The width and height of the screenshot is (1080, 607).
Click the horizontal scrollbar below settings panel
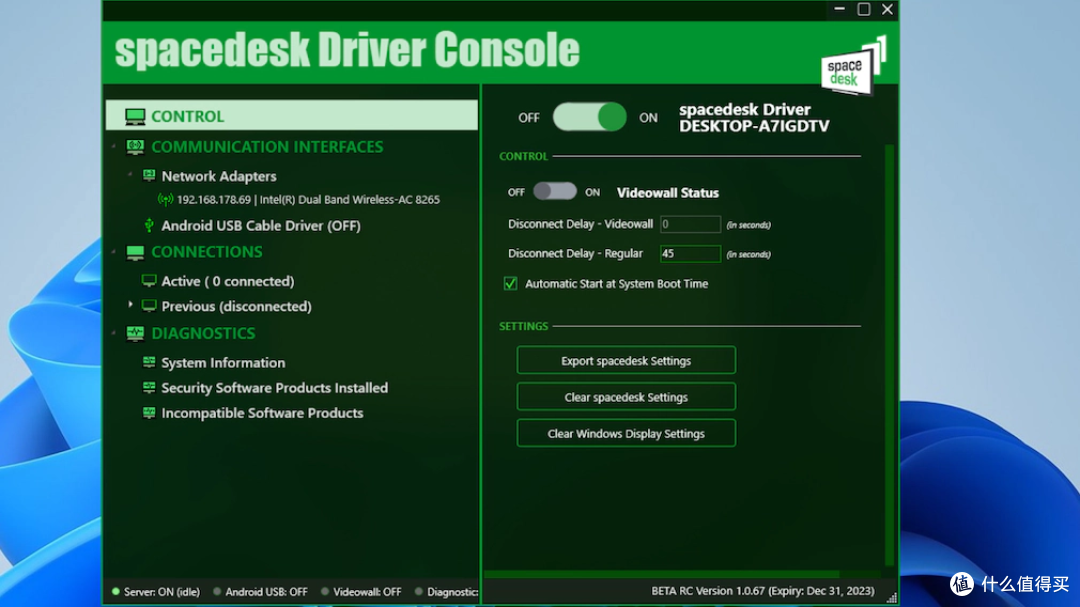661,574
